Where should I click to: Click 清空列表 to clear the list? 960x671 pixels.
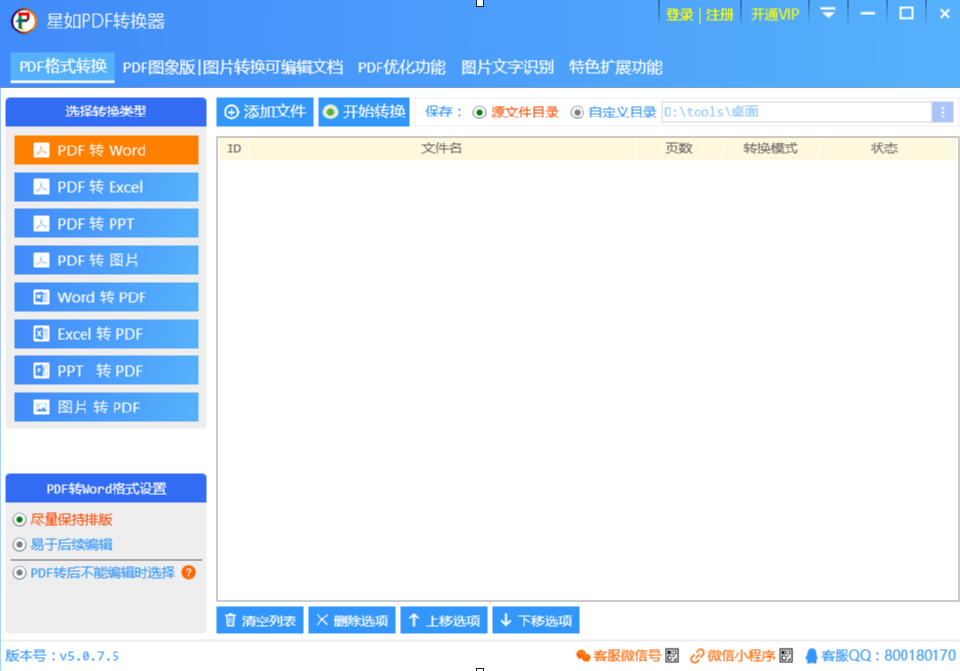[260, 620]
